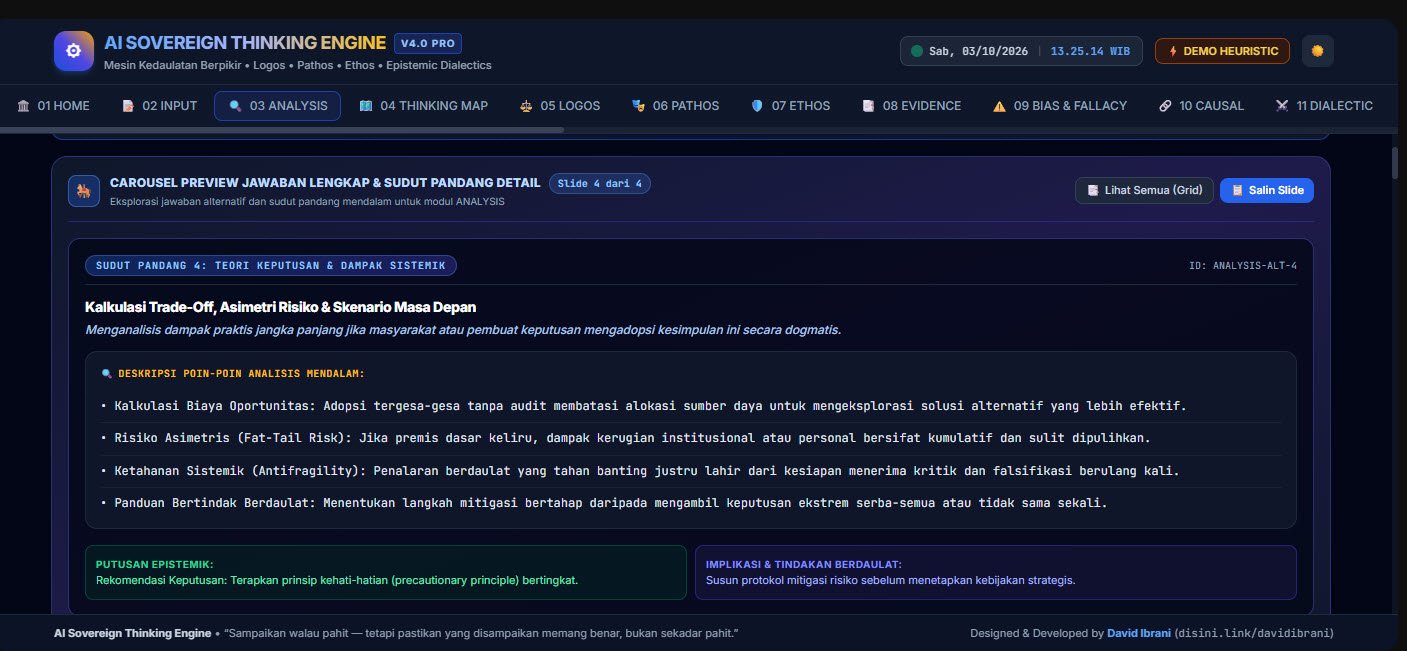Open the 01 HOME tab

pos(54,106)
